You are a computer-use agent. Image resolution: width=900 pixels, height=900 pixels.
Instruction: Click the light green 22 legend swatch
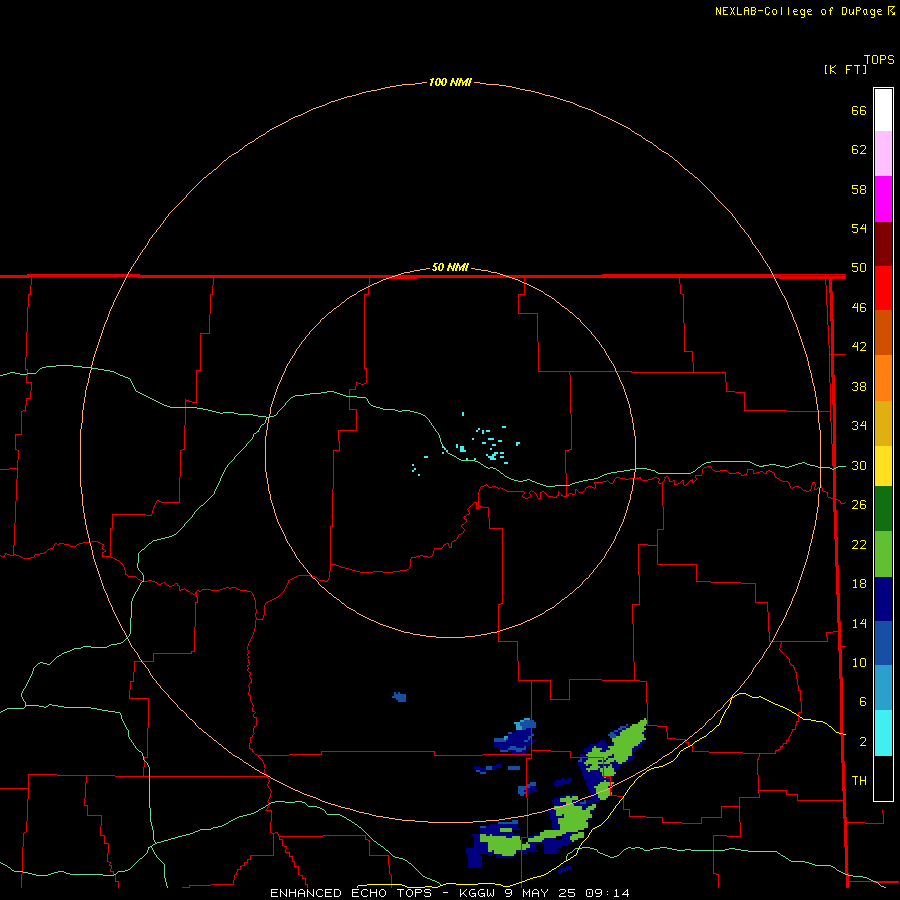pyautogui.click(x=883, y=554)
